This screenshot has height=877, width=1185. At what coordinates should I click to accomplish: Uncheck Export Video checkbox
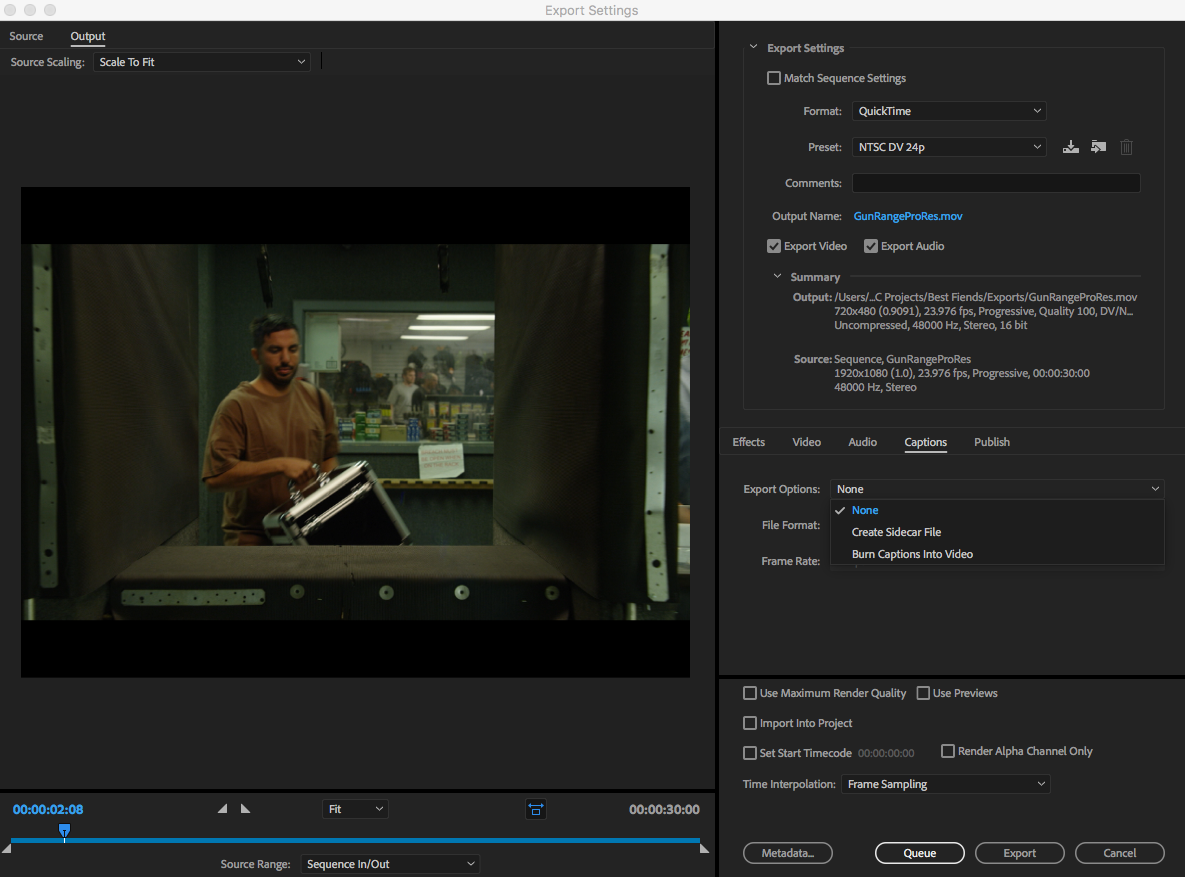click(x=774, y=246)
